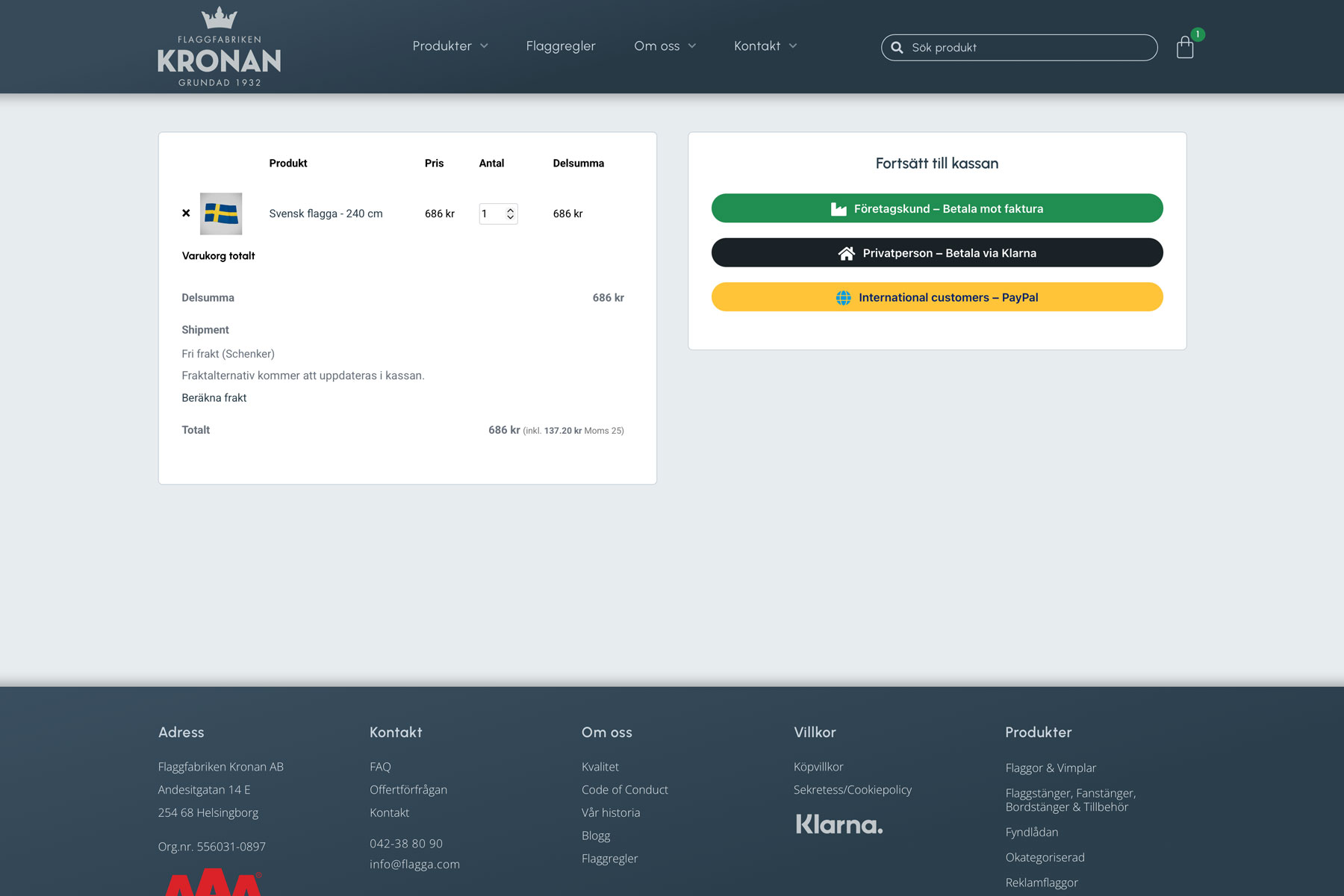Screen dimensions: 1344x896
Task: Open the Offertförfrågan footer link
Action: coord(408,789)
